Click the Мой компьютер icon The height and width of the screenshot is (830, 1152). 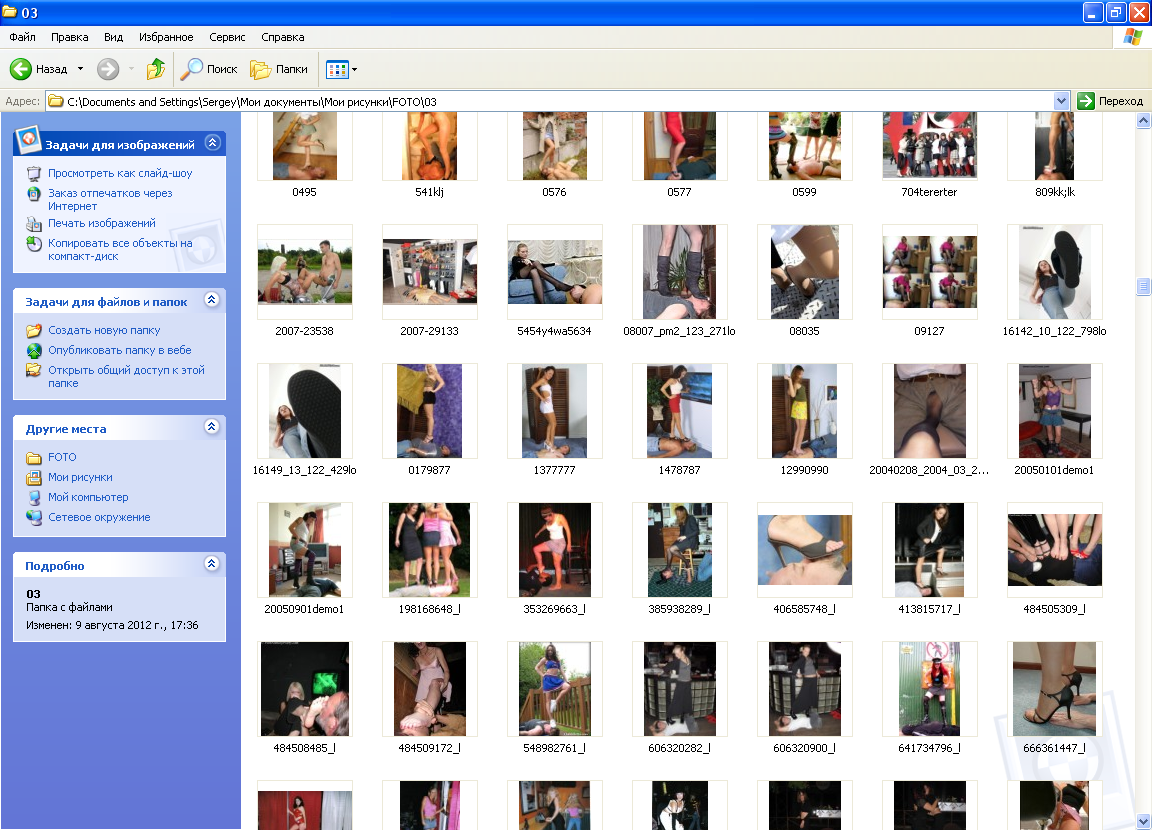(x=34, y=497)
